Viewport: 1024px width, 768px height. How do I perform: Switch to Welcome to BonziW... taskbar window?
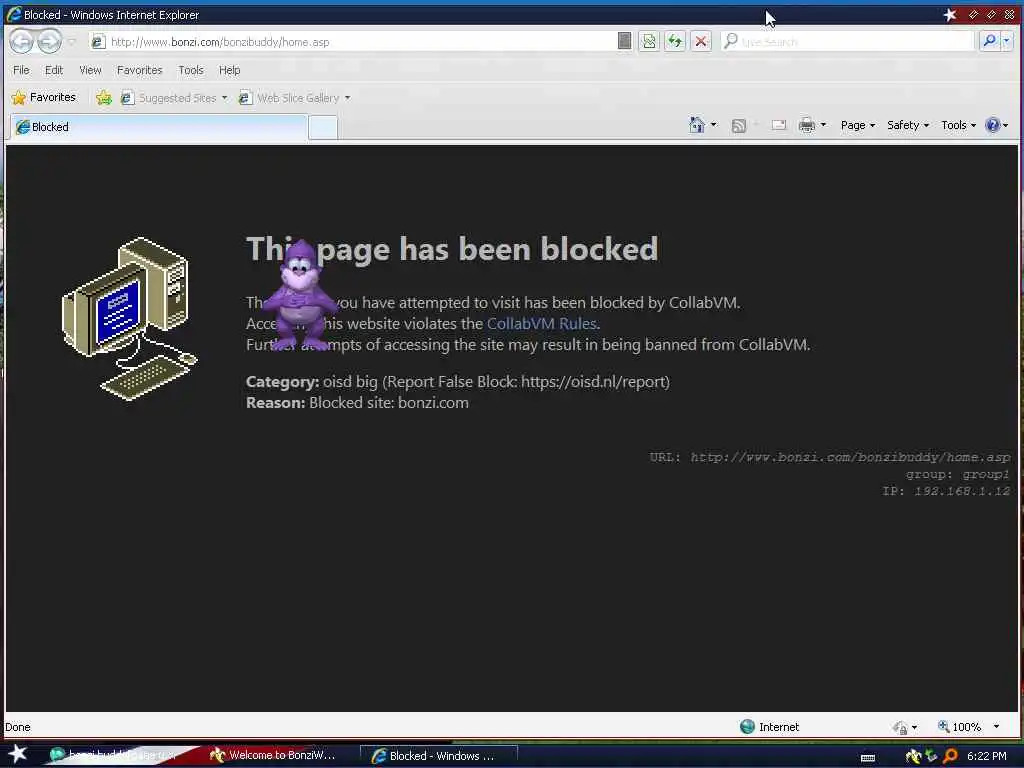[273, 755]
